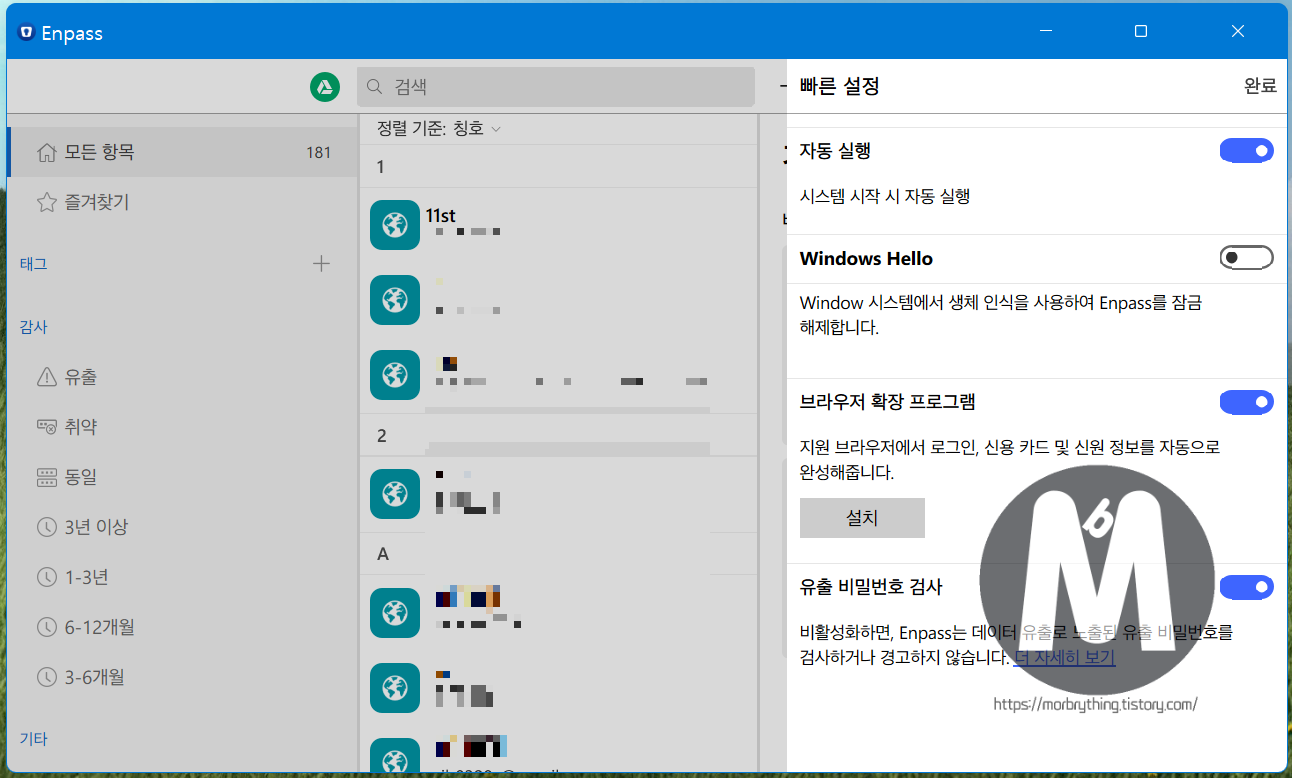Click the list group header 2
This screenshot has height=778, width=1292.
click(558, 436)
